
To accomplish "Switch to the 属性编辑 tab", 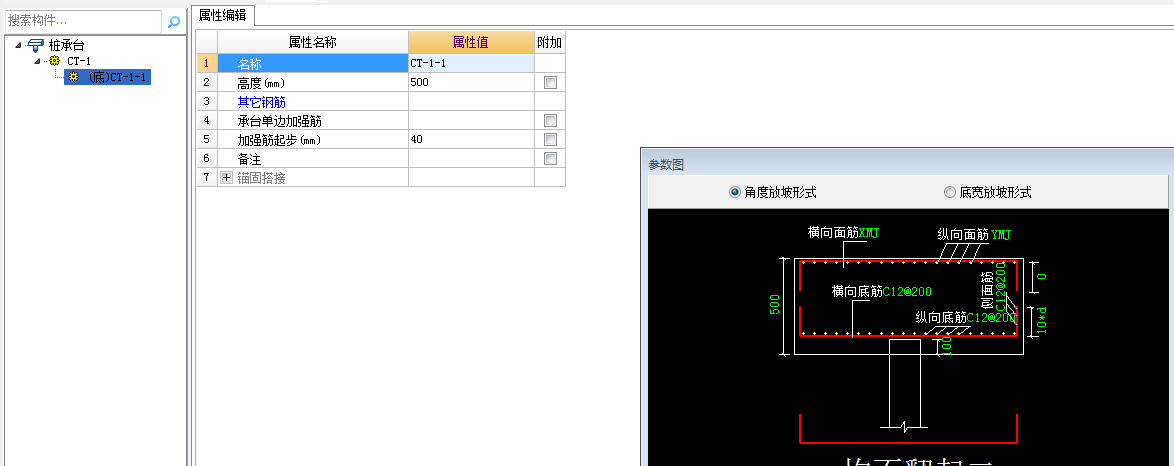I will click(x=222, y=14).
